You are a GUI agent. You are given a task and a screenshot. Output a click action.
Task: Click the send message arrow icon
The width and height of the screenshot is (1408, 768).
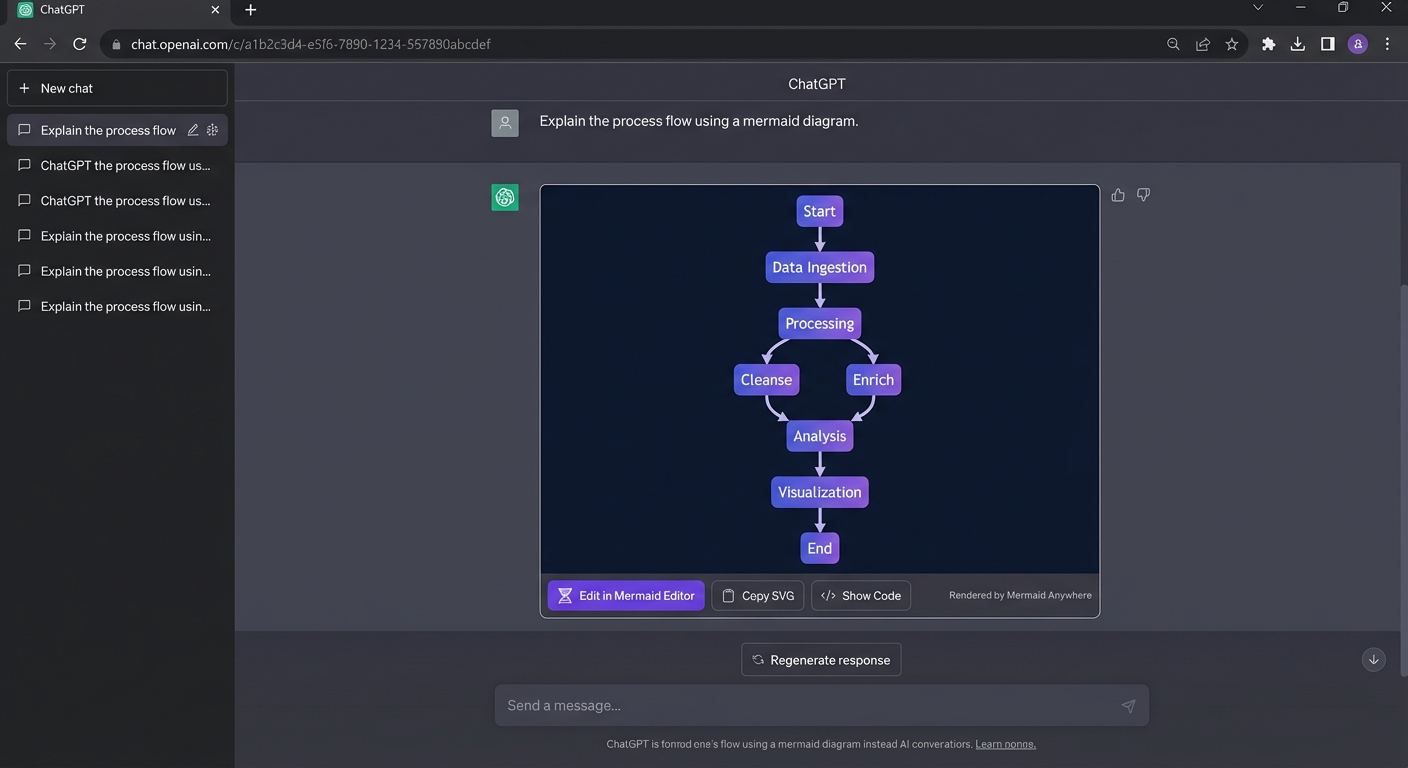1128,706
